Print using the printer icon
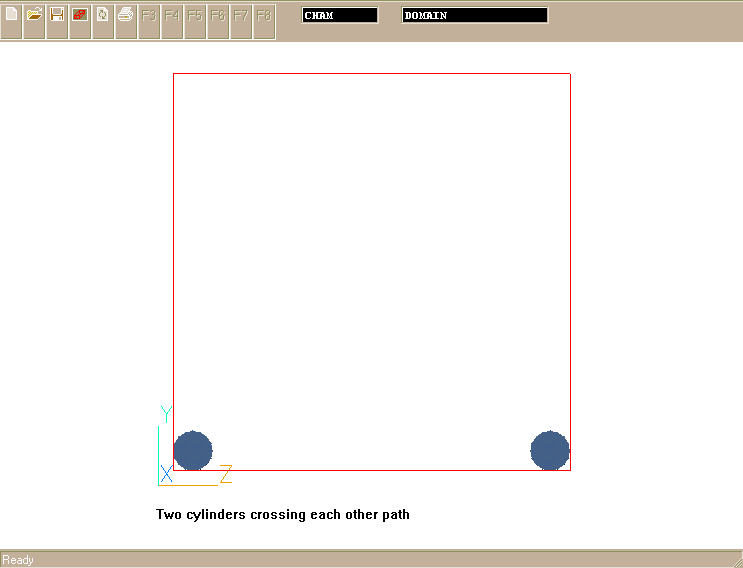This screenshot has height=568, width=743. coord(126,16)
